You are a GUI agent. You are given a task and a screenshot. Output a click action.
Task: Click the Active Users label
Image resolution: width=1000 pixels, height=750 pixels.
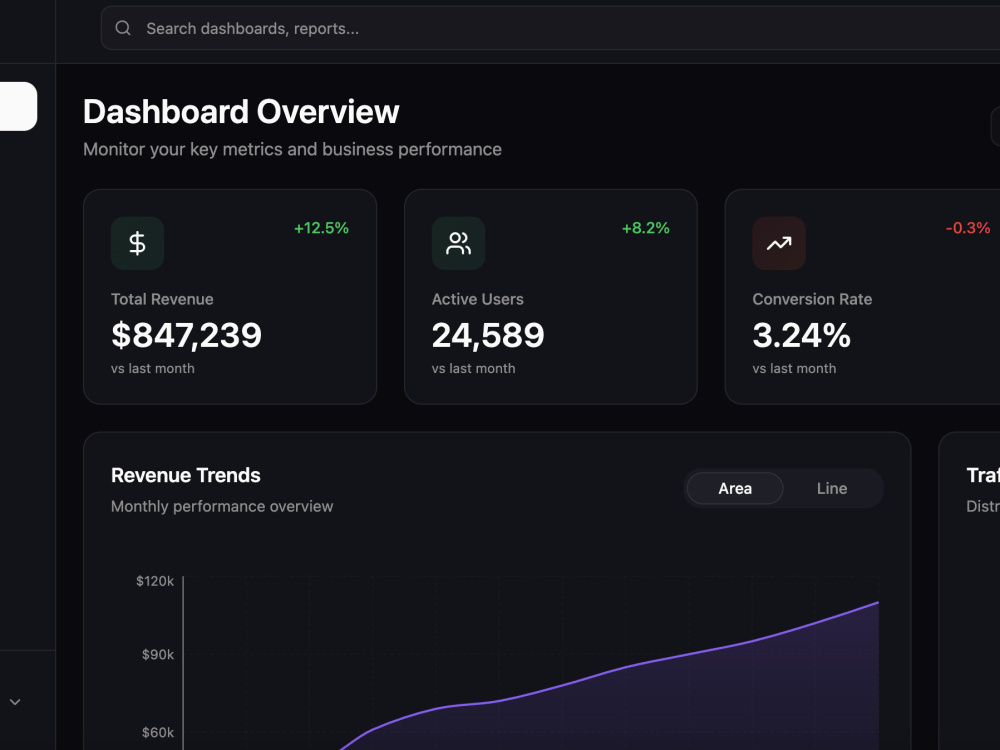(477, 299)
